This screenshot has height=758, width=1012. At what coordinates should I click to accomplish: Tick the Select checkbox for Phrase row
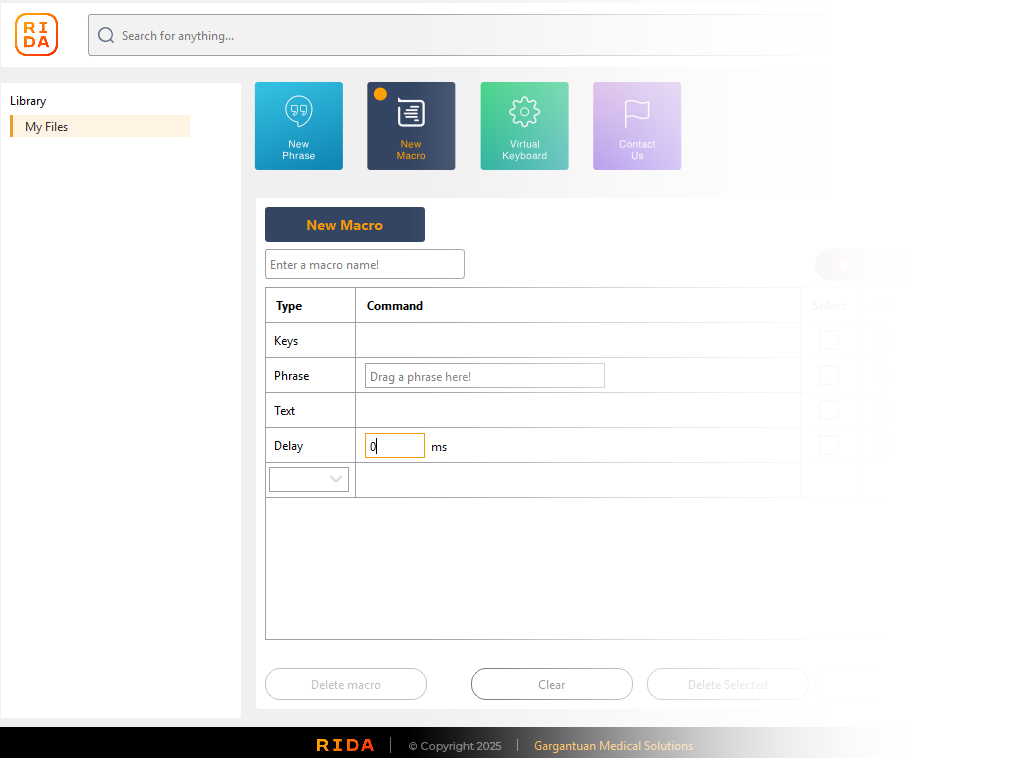point(828,375)
